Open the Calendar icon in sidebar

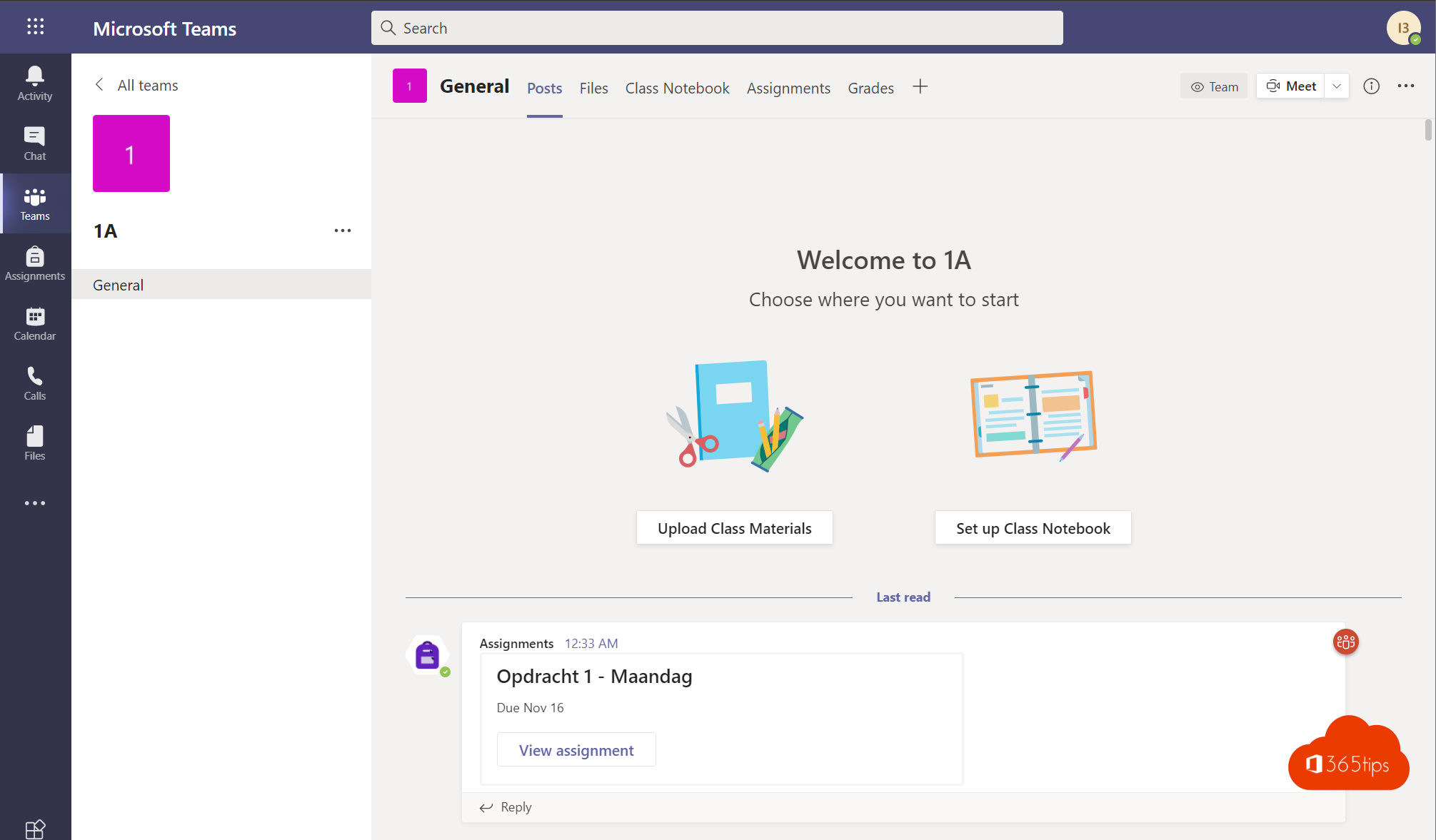[34, 323]
